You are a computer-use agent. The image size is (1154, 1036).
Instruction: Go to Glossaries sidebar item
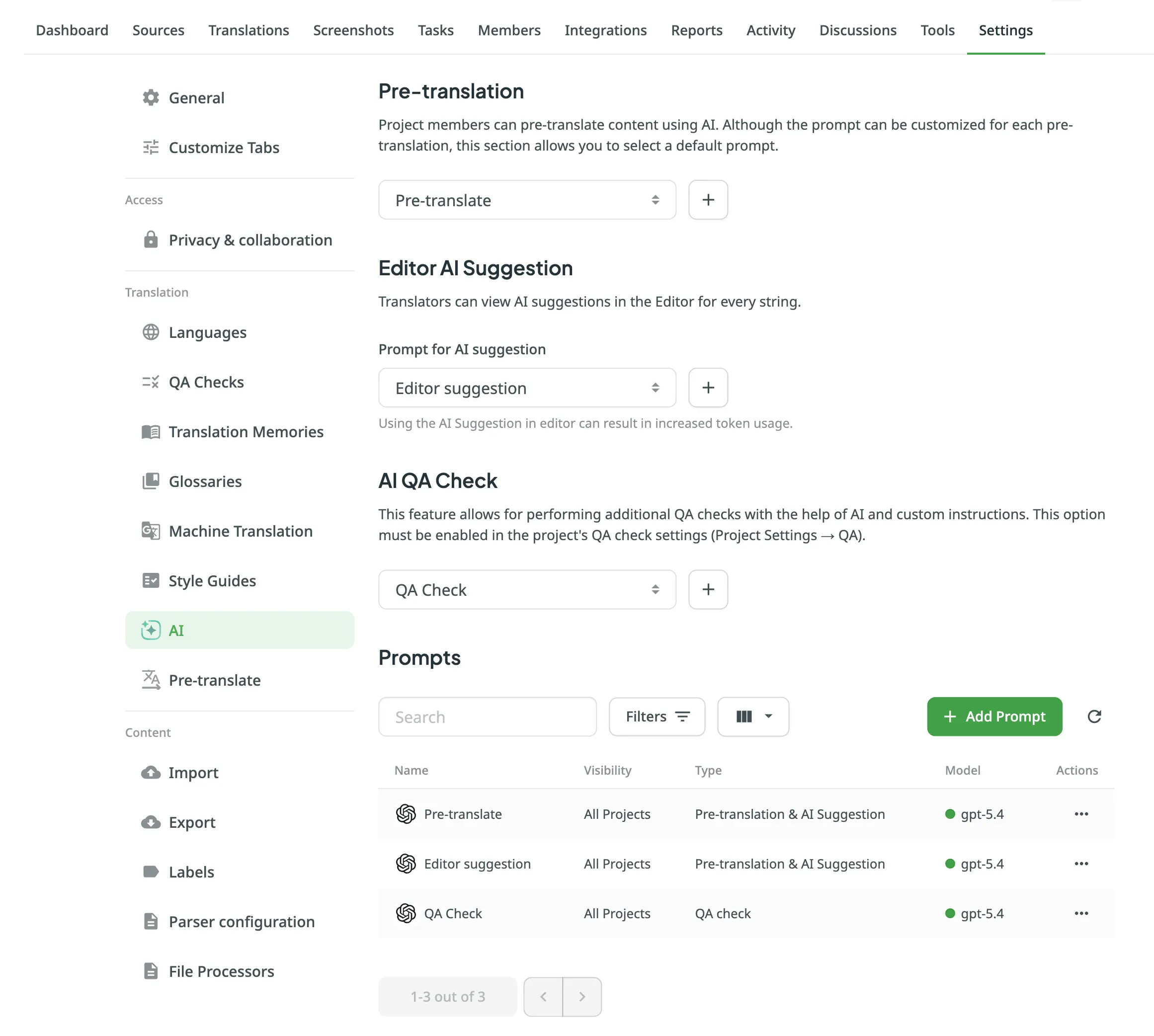[205, 481]
